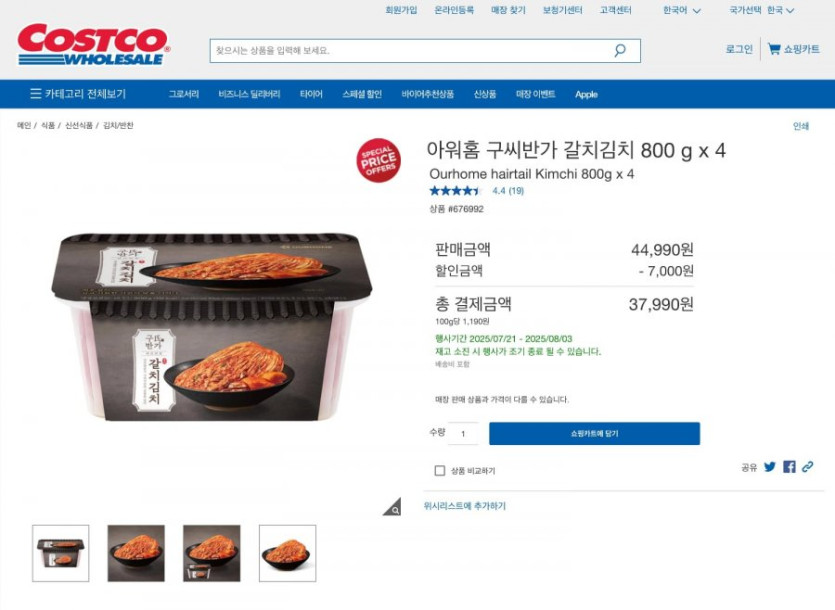Click the star rating icons
Viewport: 835px width, 610px height.
pos(455,191)
